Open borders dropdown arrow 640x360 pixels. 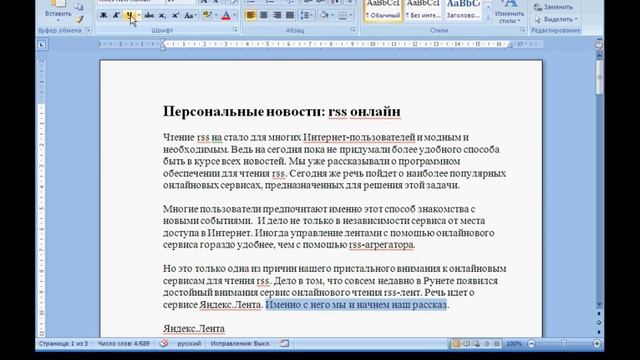click(x=351, y=16)
